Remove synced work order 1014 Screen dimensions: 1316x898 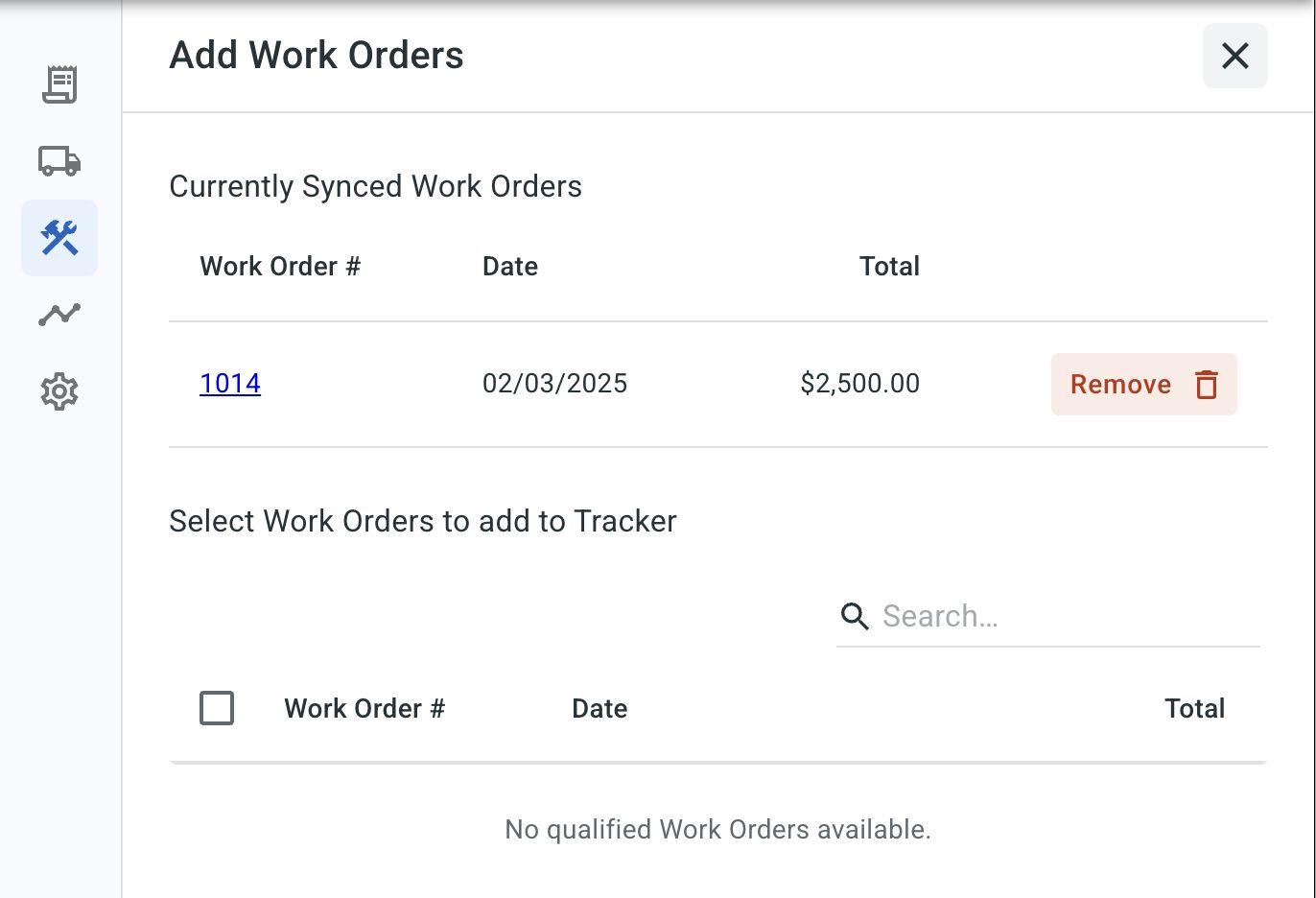(x=1143, y=384)
